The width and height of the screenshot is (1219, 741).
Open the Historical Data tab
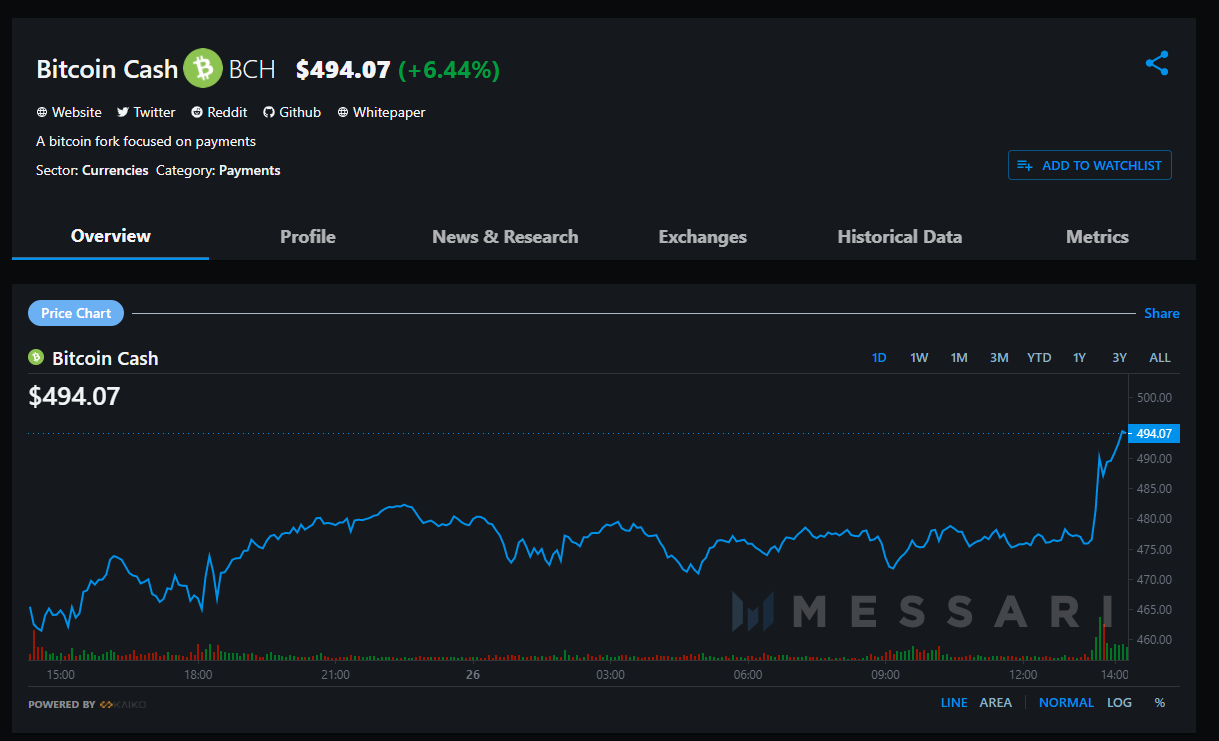[x=900, y=237]
